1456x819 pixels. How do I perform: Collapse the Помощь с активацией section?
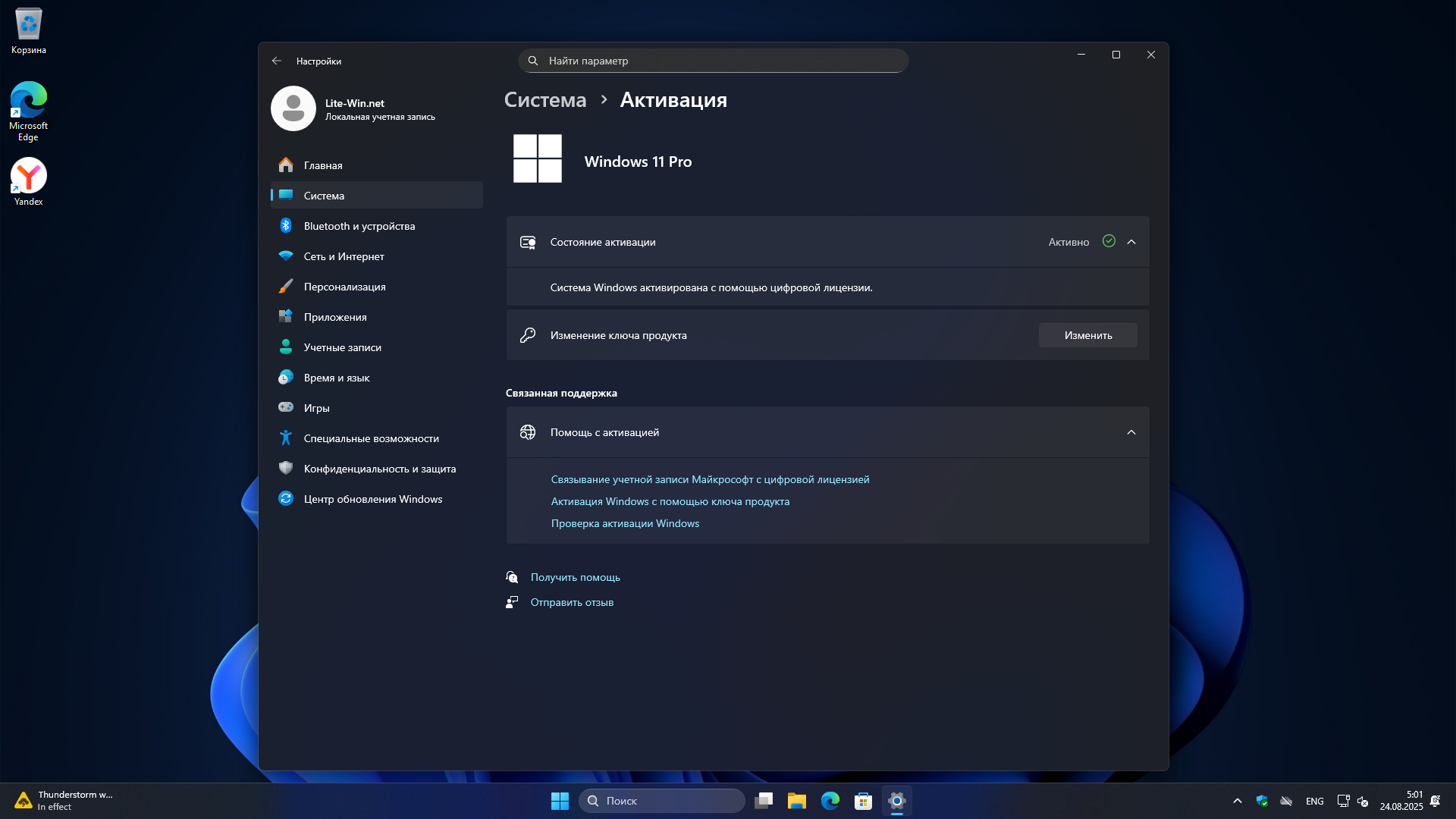pos(1131,432)
